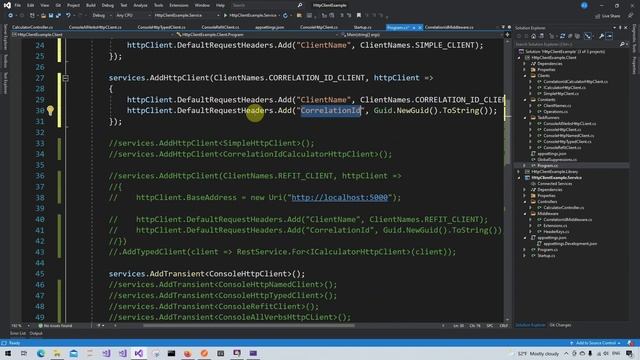
Task: Click the Microsoft Edge taskbar icon
Action: 41,353
